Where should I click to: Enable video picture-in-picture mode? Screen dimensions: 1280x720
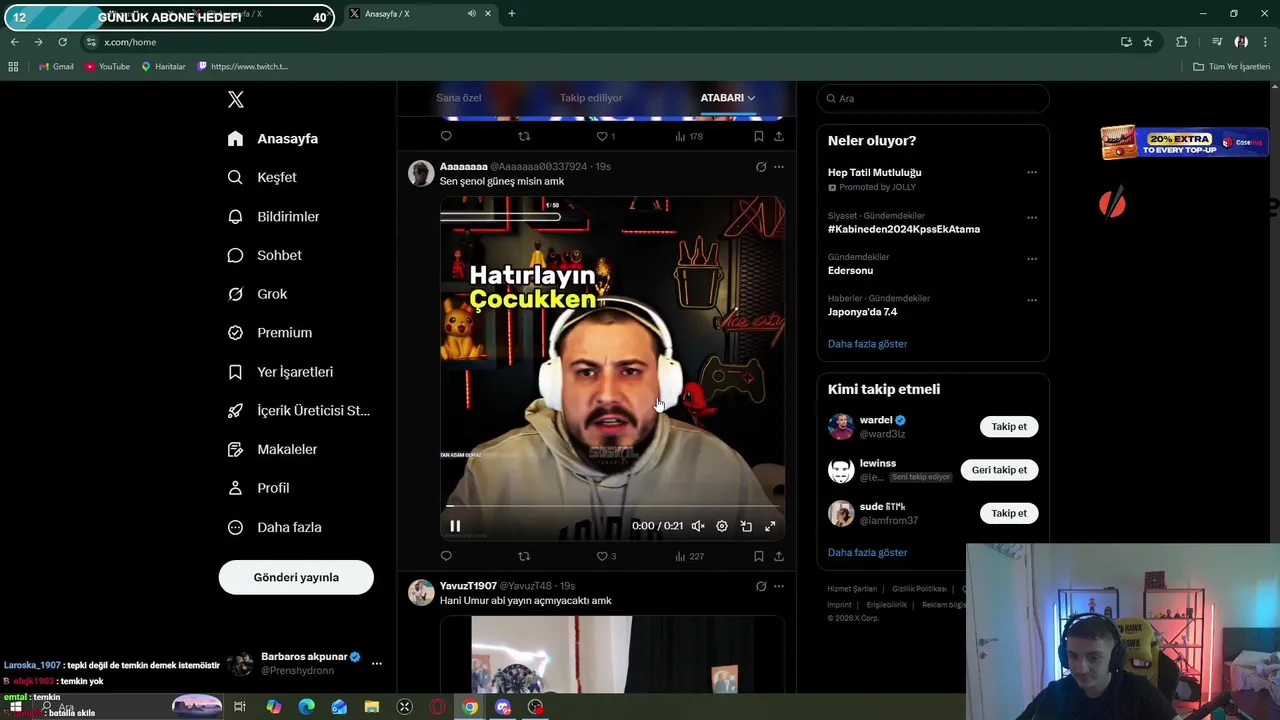coord(746,526)
